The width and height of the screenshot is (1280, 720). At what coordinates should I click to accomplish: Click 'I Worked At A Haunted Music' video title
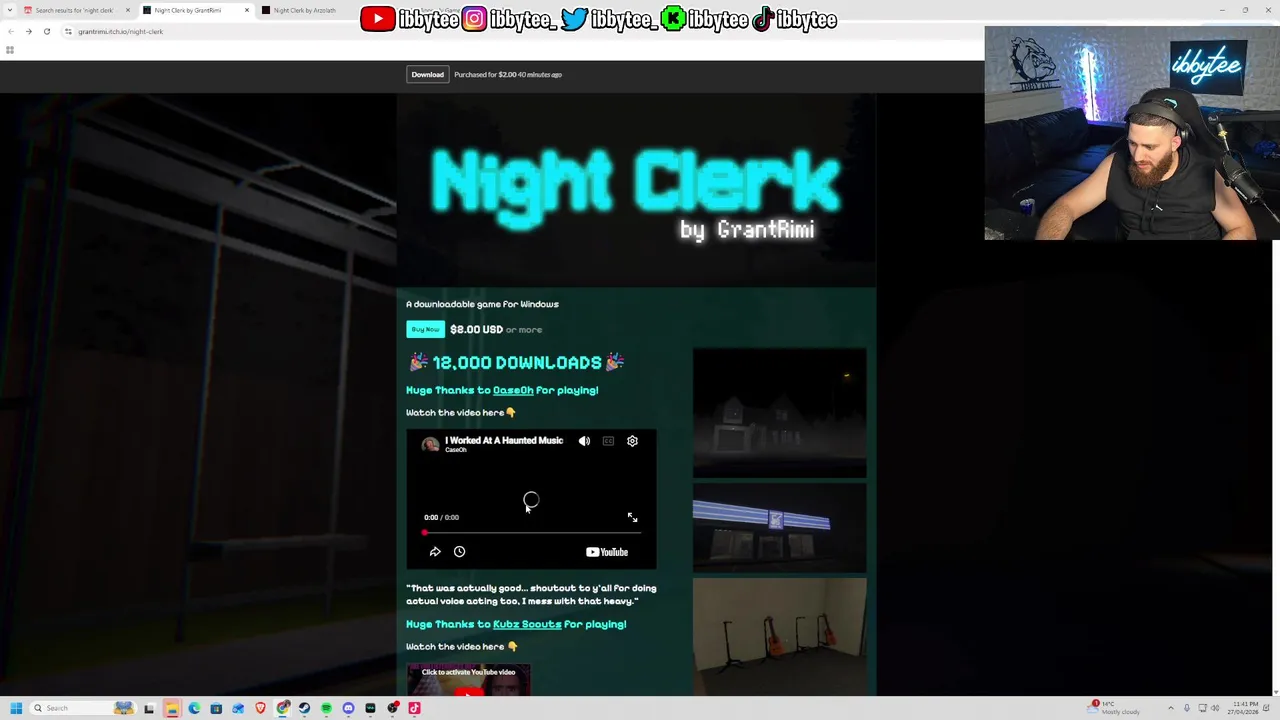(504, 440)
